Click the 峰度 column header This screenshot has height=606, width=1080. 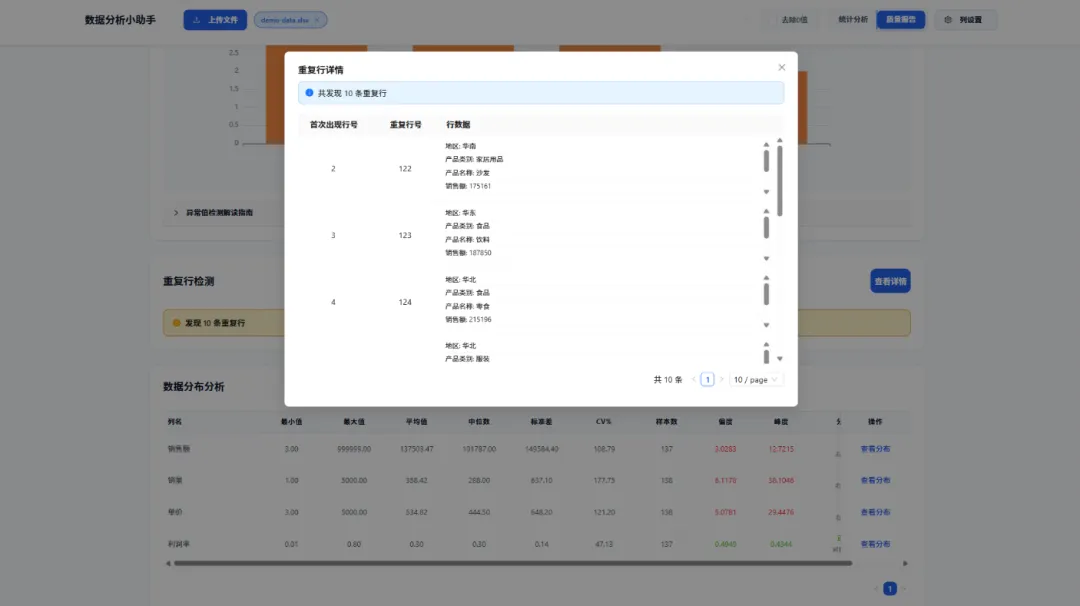(780, 421)
